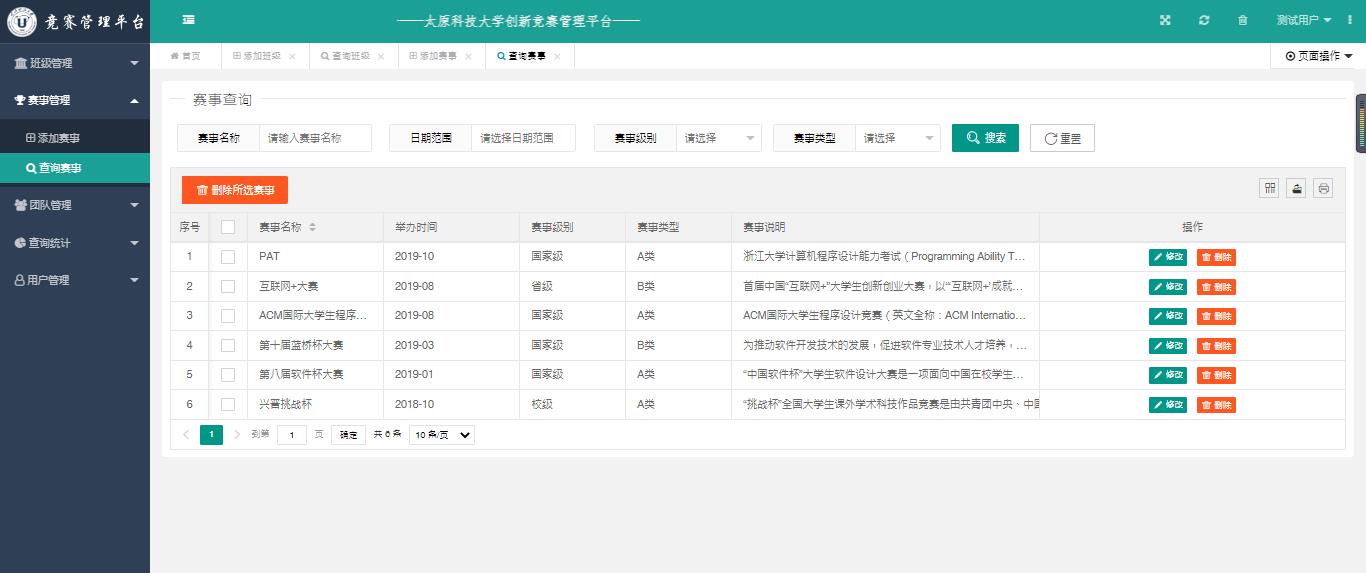Click the 赛事名称 input field

(x=314, y=138)
